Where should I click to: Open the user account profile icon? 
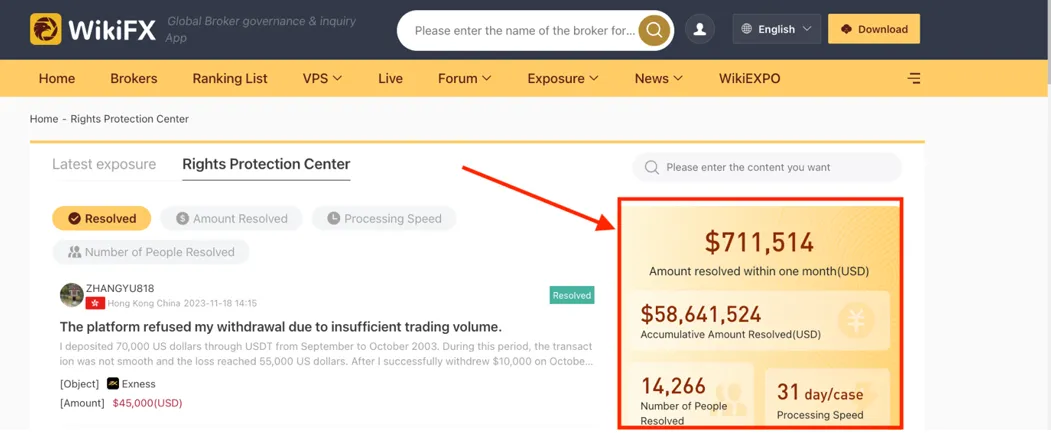point(700,29)
